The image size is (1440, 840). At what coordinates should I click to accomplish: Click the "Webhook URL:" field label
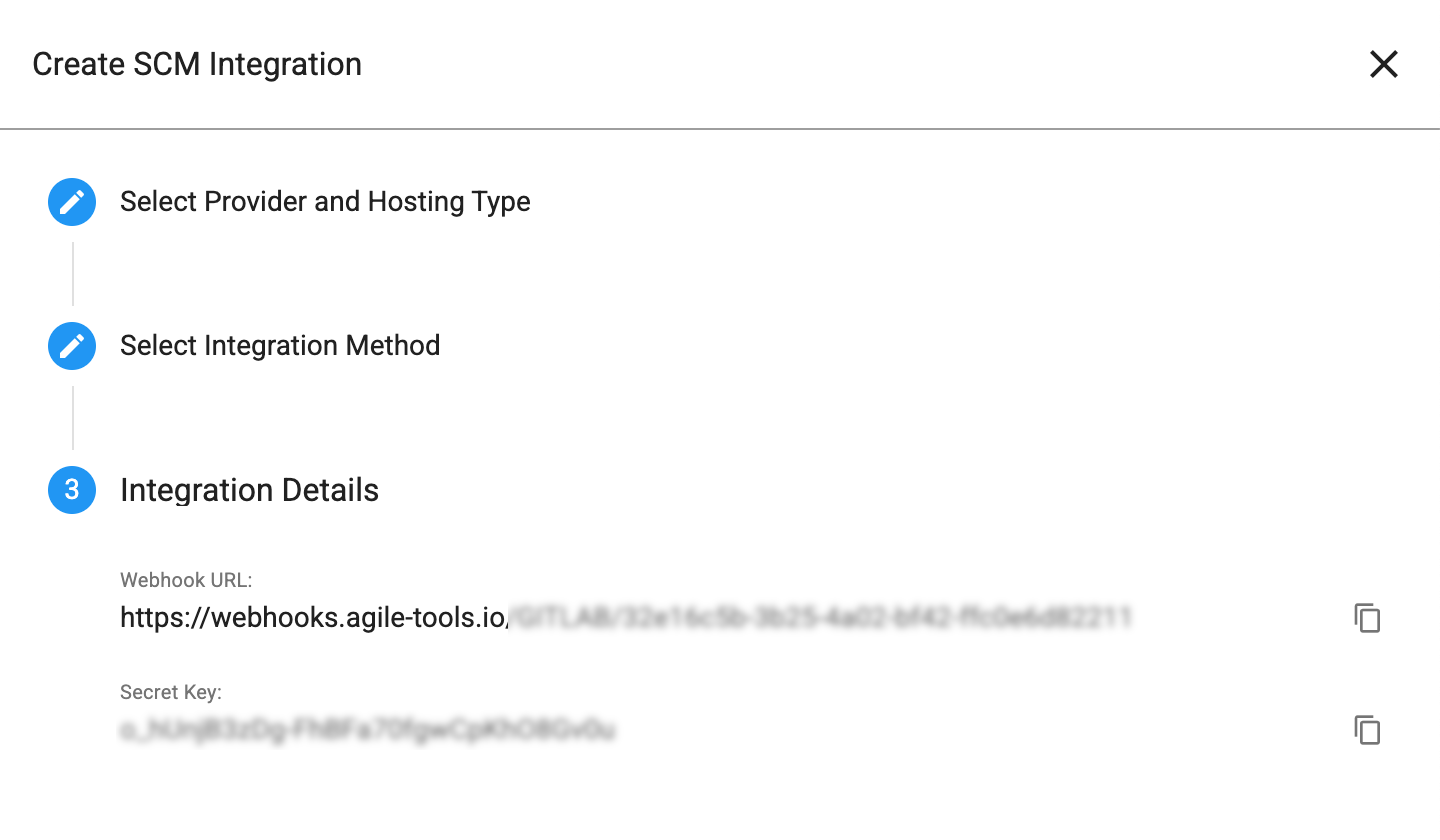pos(186,580)
